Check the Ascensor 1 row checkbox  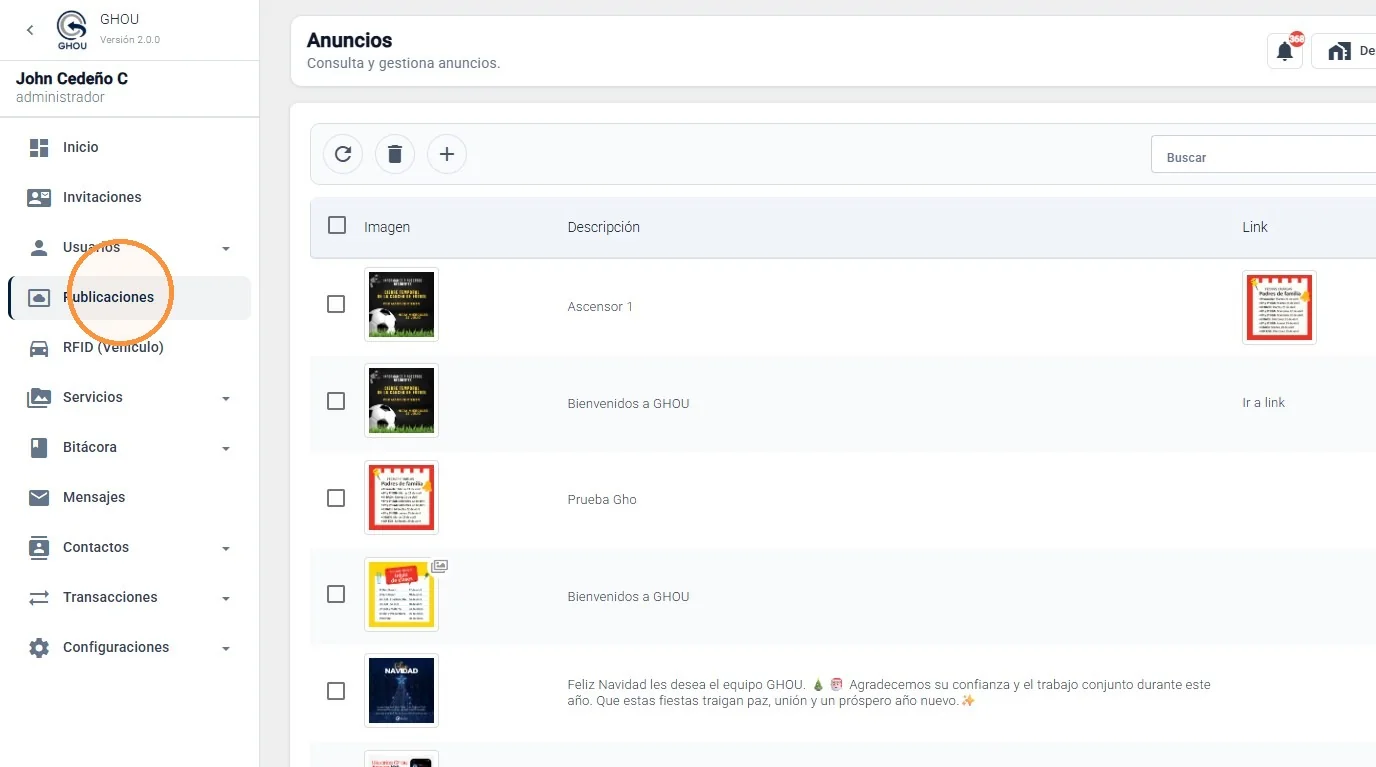pyautogui.click(x=336, y=304)
